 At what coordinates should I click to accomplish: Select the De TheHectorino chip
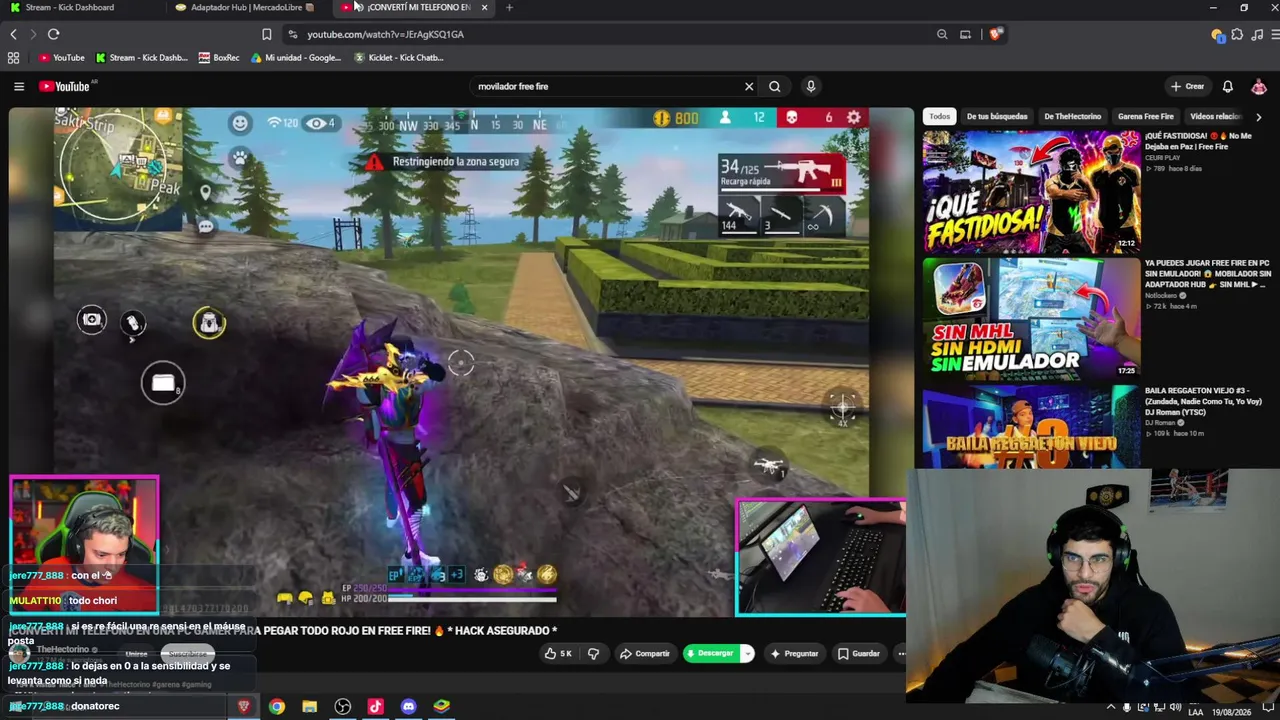[1072, 116]
